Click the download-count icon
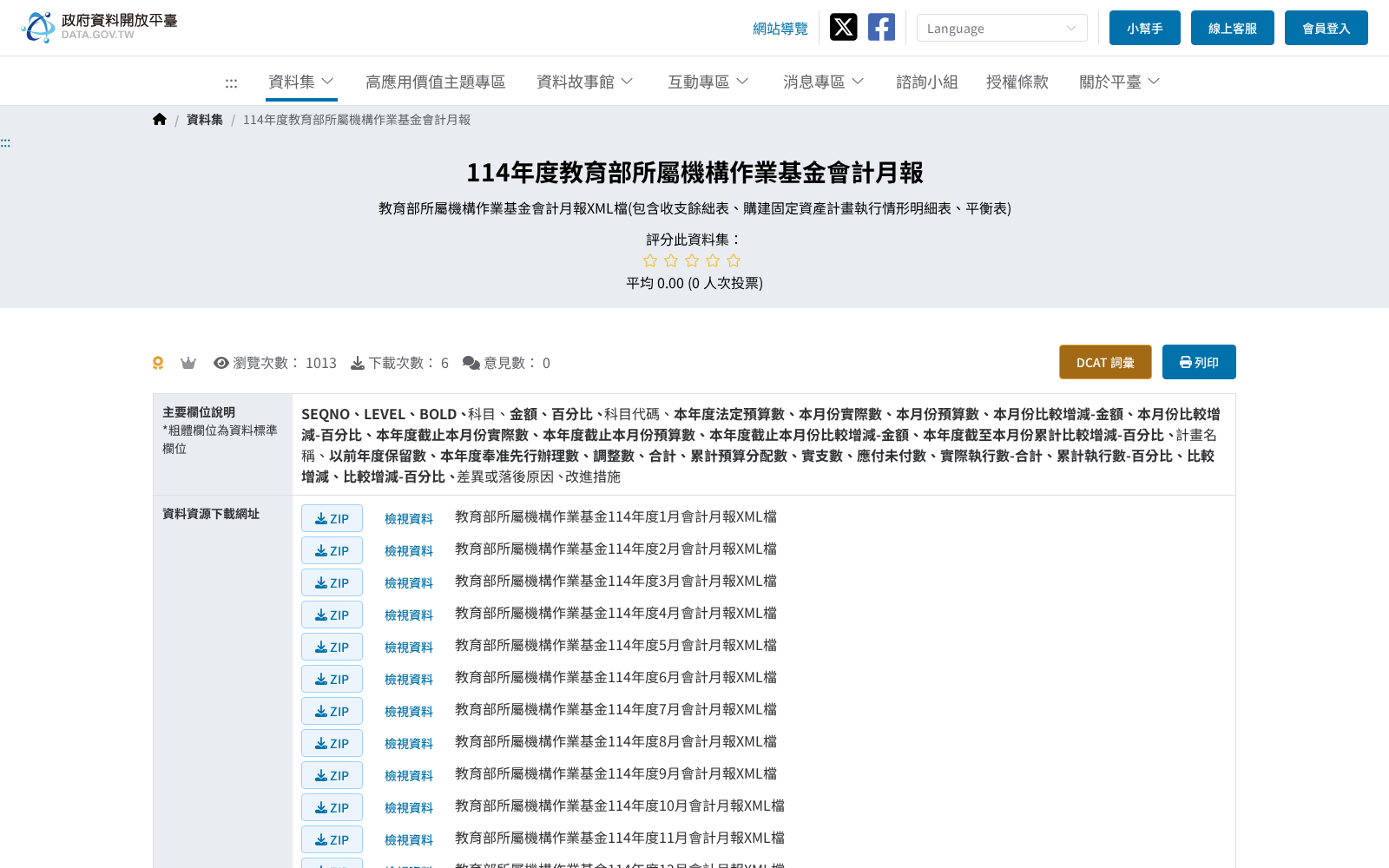1389x868 pixels. click(x=358, y=363)
